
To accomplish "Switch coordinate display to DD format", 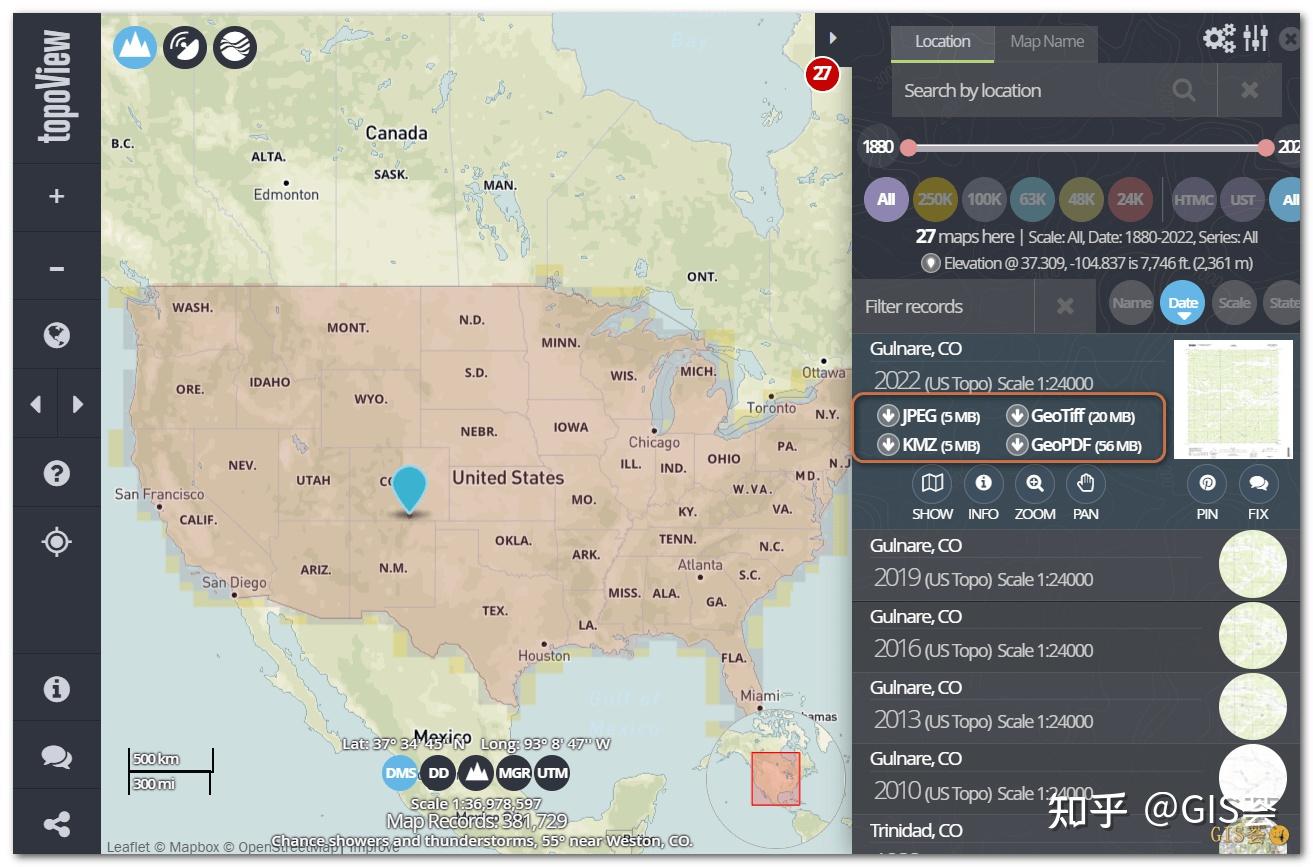I will 438,772.
